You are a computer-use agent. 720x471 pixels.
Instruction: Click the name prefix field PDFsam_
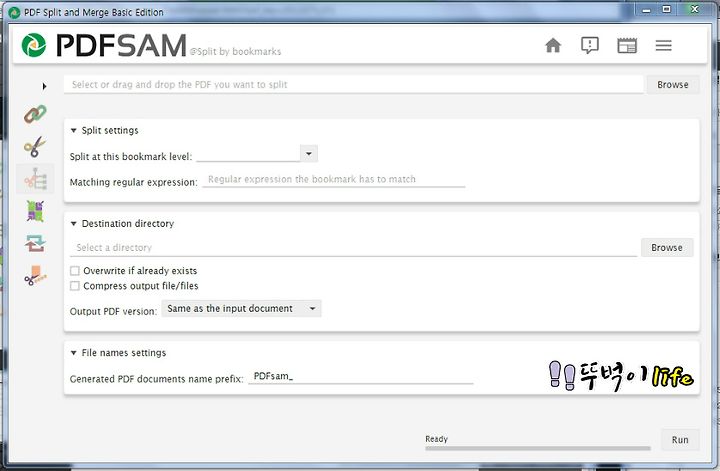(360, 376)
